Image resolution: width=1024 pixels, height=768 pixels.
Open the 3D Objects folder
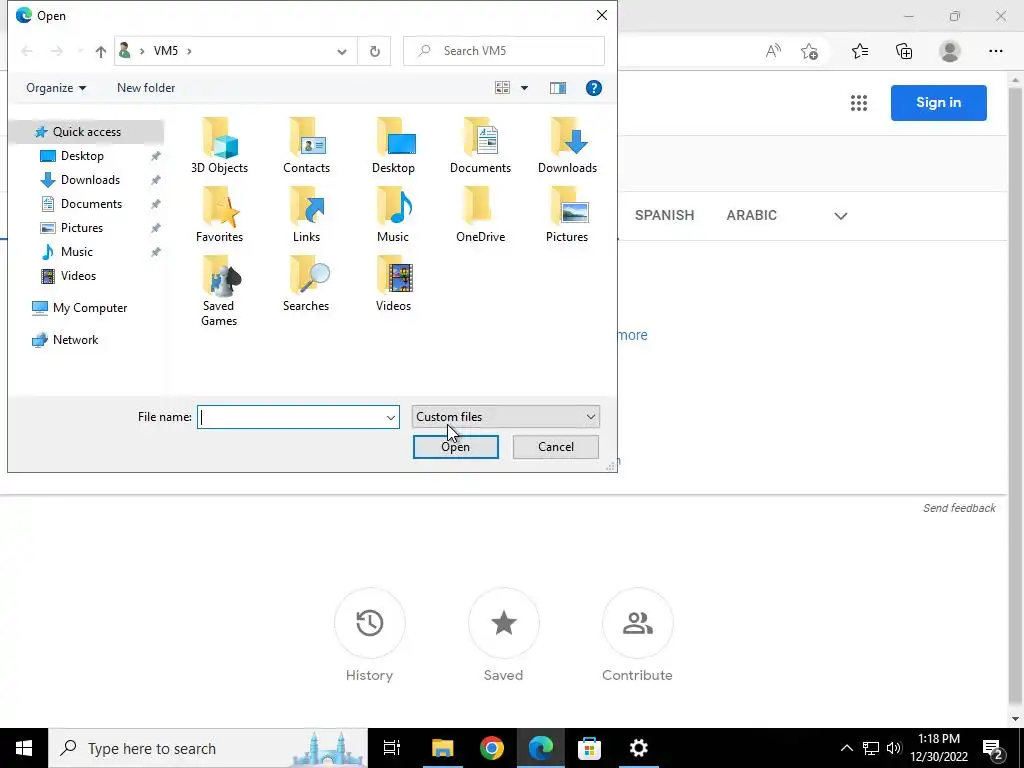(x=219, y=146)
